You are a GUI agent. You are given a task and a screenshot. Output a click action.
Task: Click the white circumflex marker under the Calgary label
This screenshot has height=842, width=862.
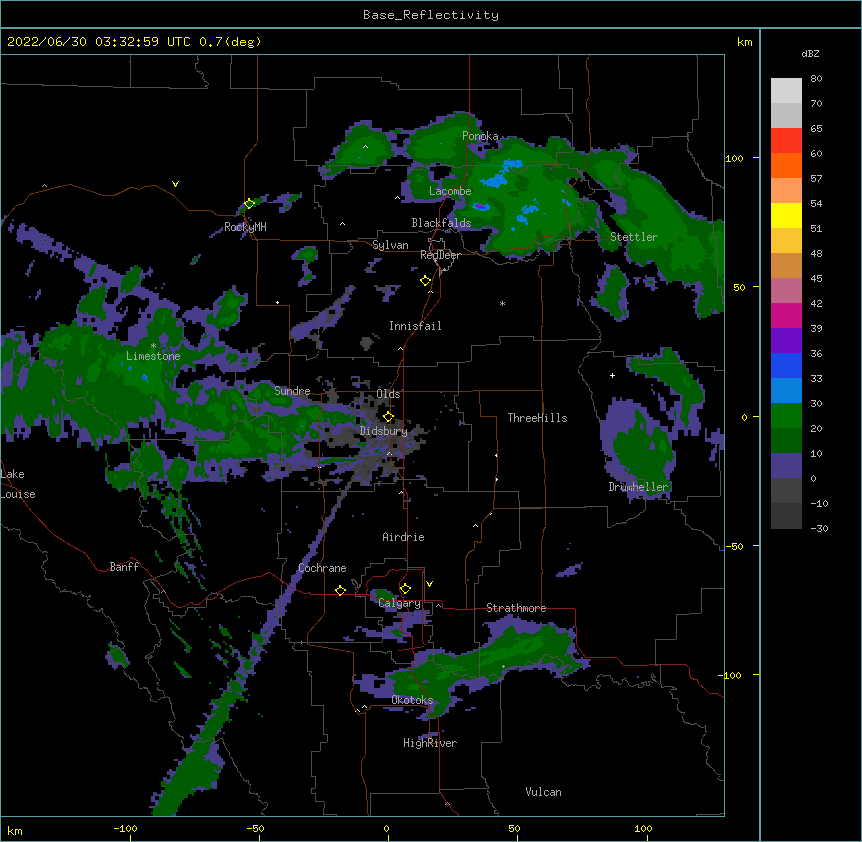[x=438, y=605]
